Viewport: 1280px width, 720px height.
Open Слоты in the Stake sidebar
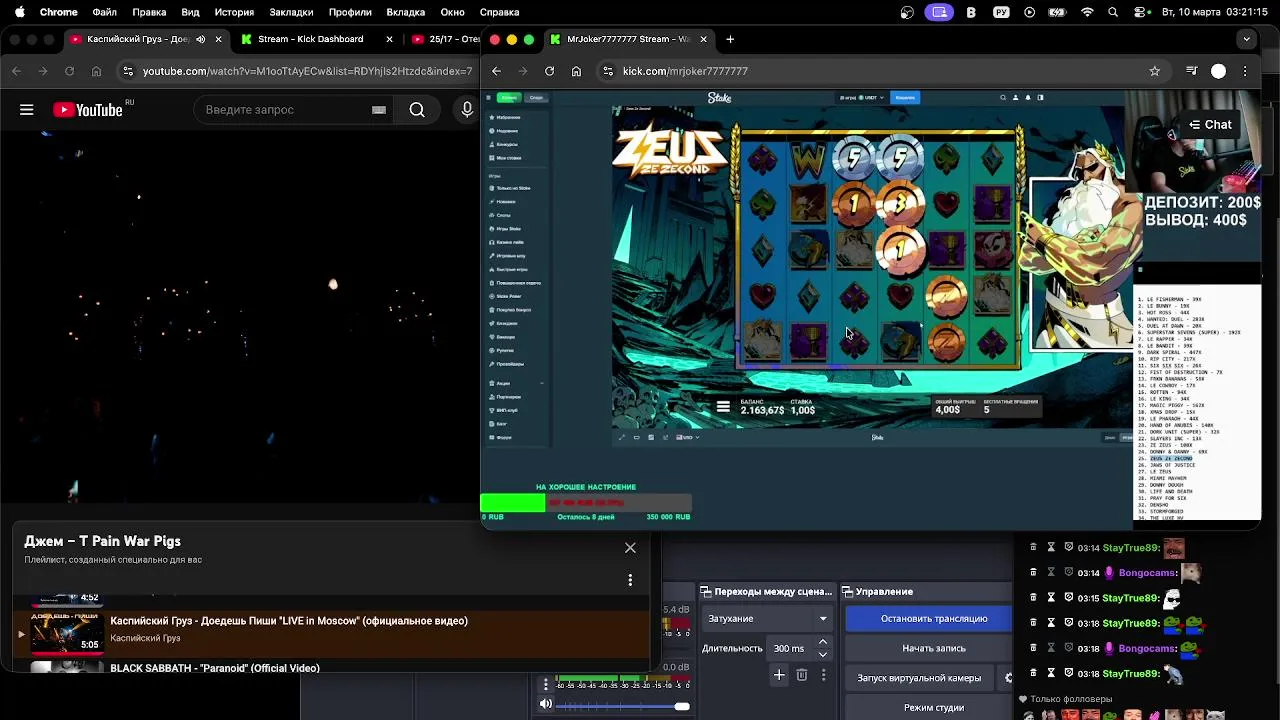tap(503, 215)
